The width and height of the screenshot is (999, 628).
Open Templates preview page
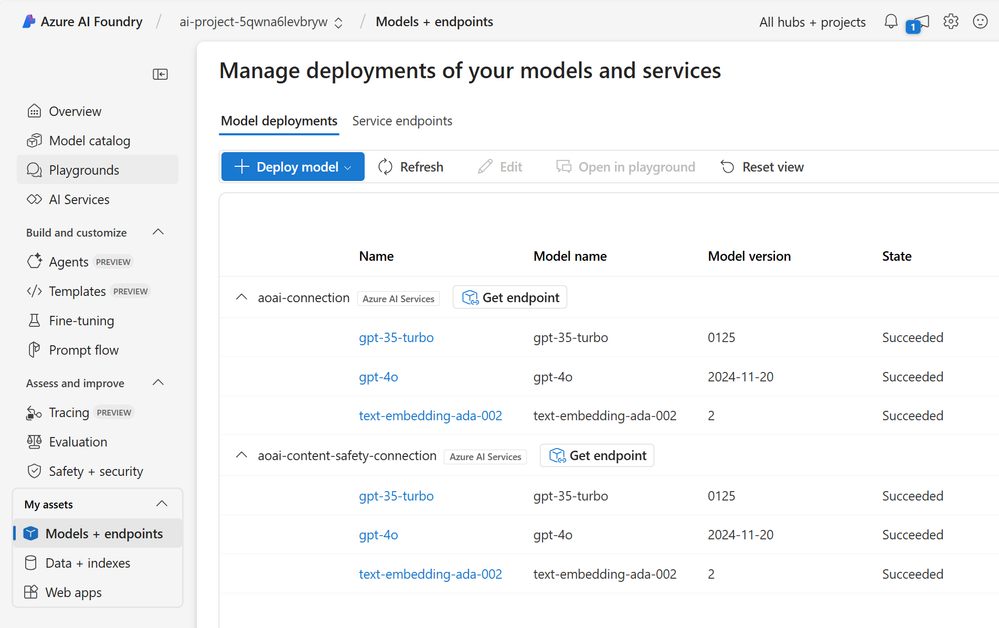point(97,291)
